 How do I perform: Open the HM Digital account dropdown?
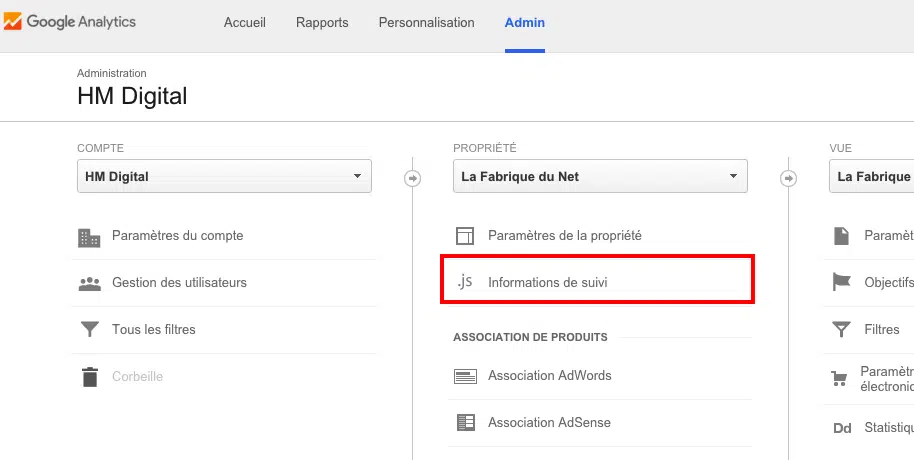pyautogui.click(x=224, y=177)
